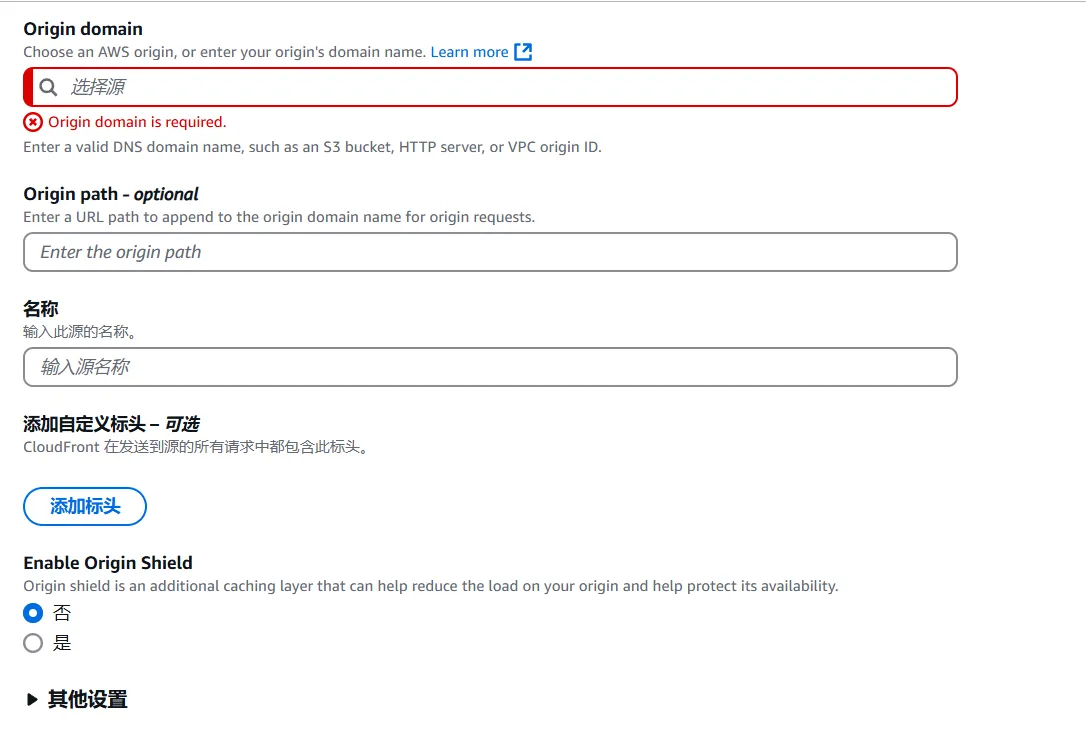Click the 'Origin domain' field label

(x=83, y=29)
